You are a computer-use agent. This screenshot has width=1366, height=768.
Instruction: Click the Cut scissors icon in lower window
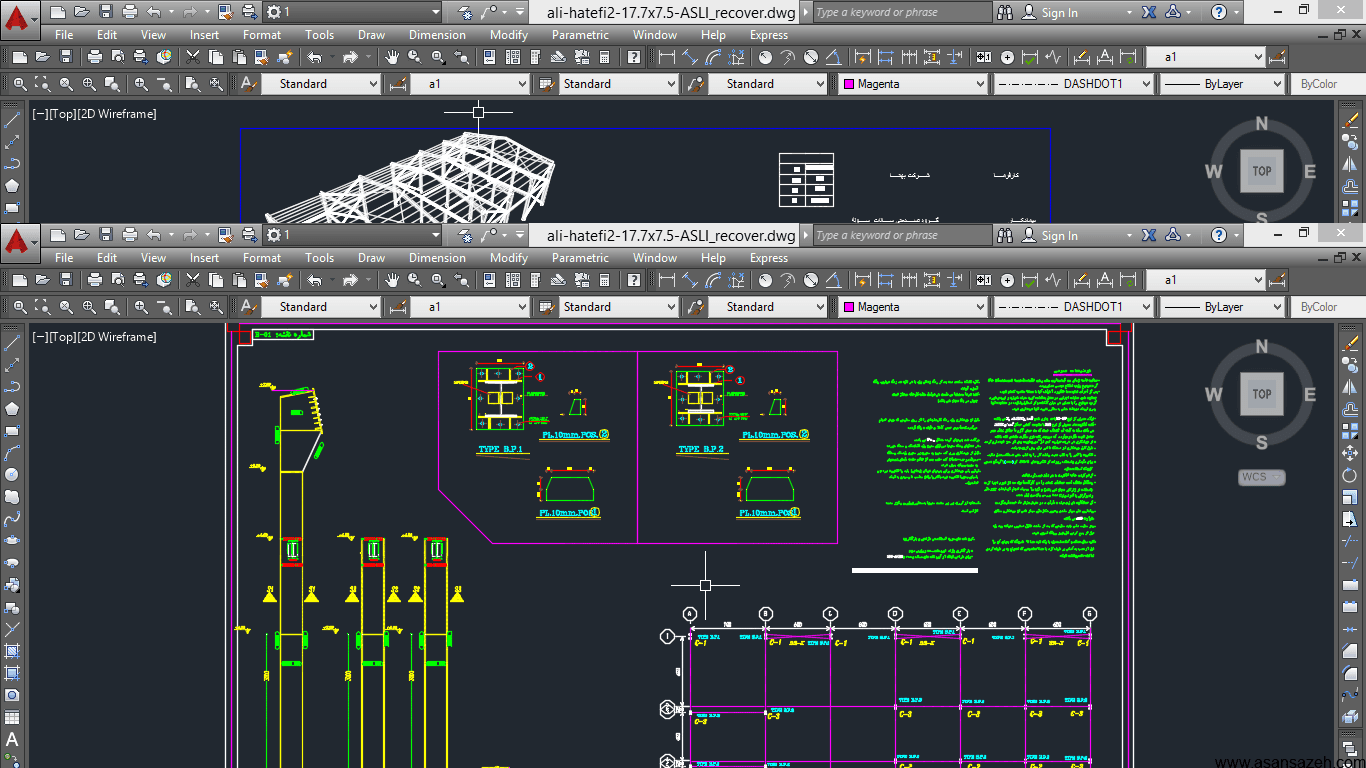192,280
